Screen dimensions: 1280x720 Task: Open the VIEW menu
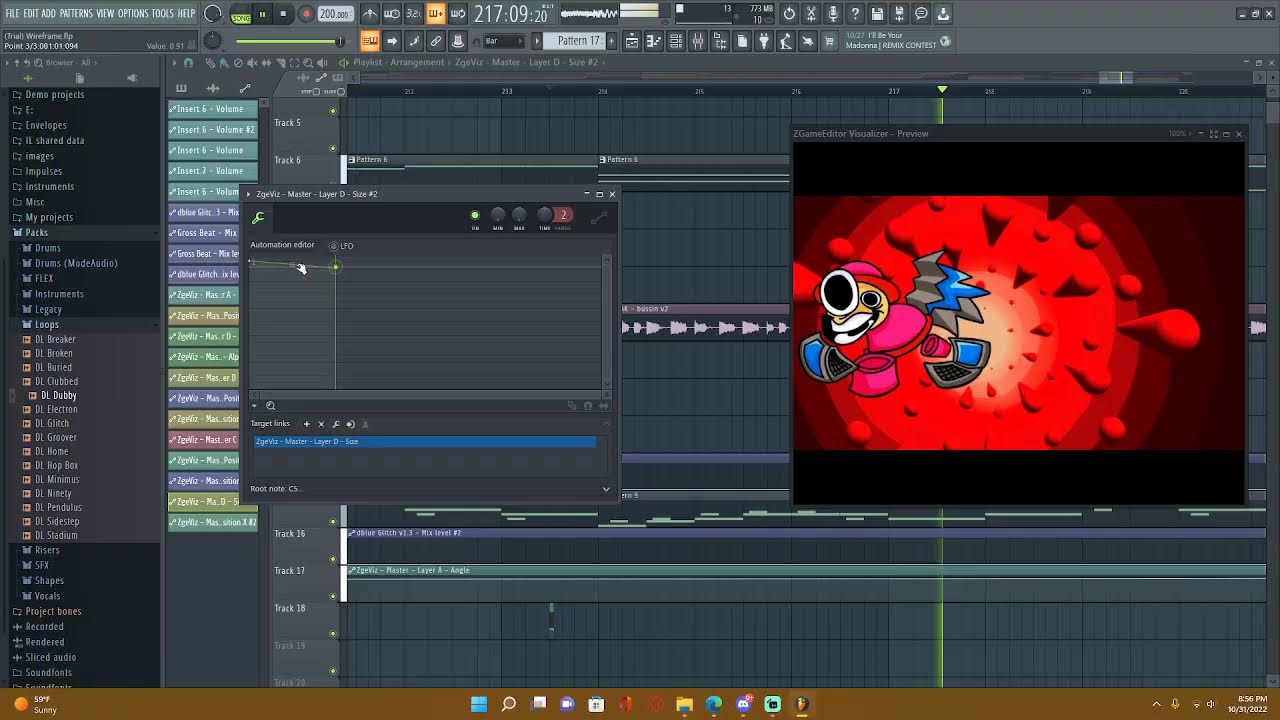coord(105,14)
